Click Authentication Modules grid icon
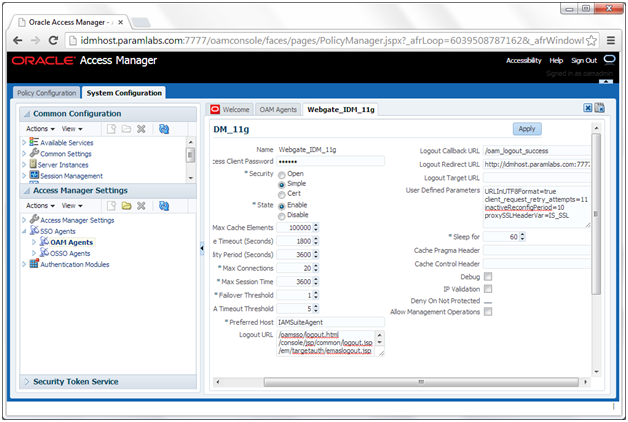This screenshot has height=422, width=628. tap(34, 263)
